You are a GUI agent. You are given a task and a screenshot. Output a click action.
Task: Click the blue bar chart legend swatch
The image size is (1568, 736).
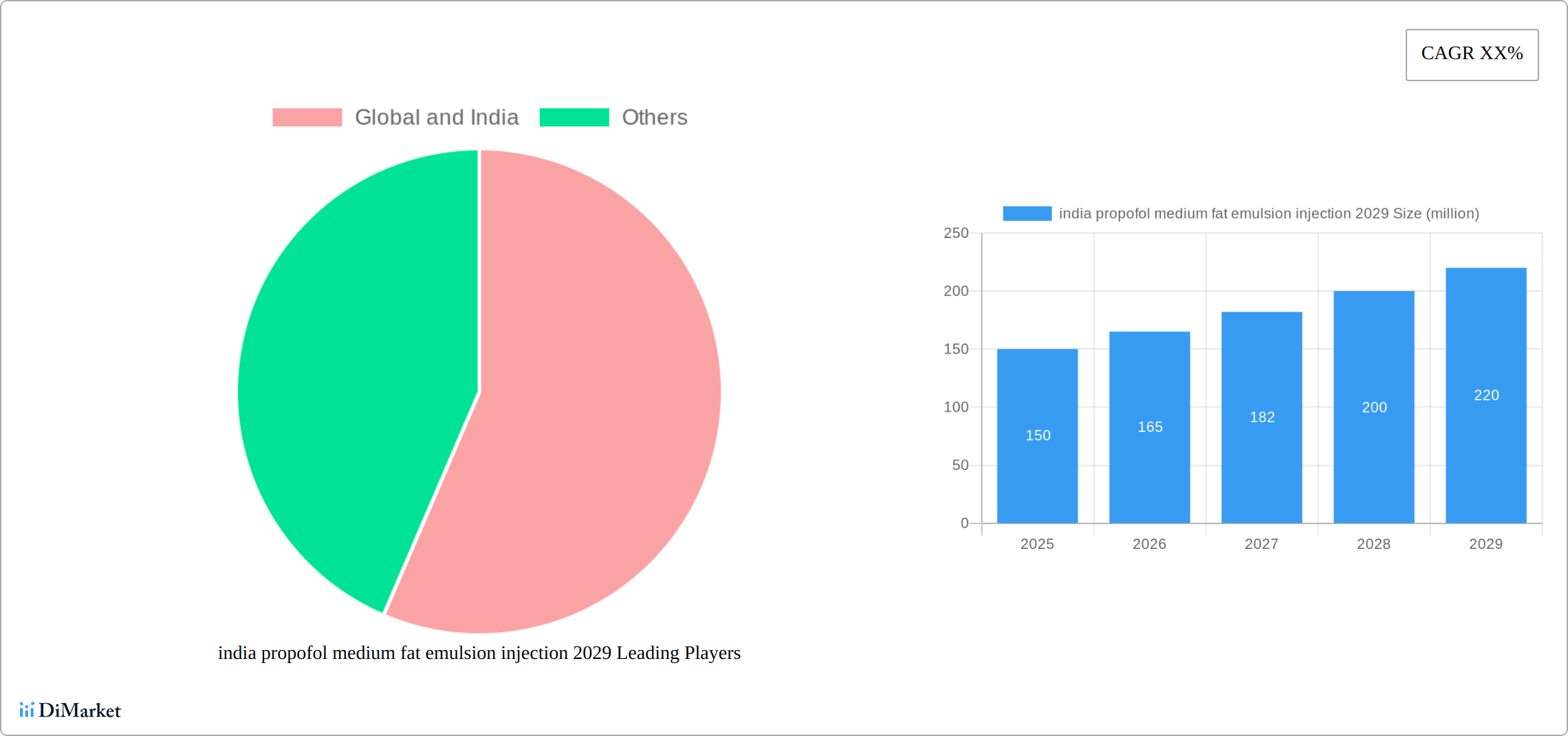point(1027,214)
